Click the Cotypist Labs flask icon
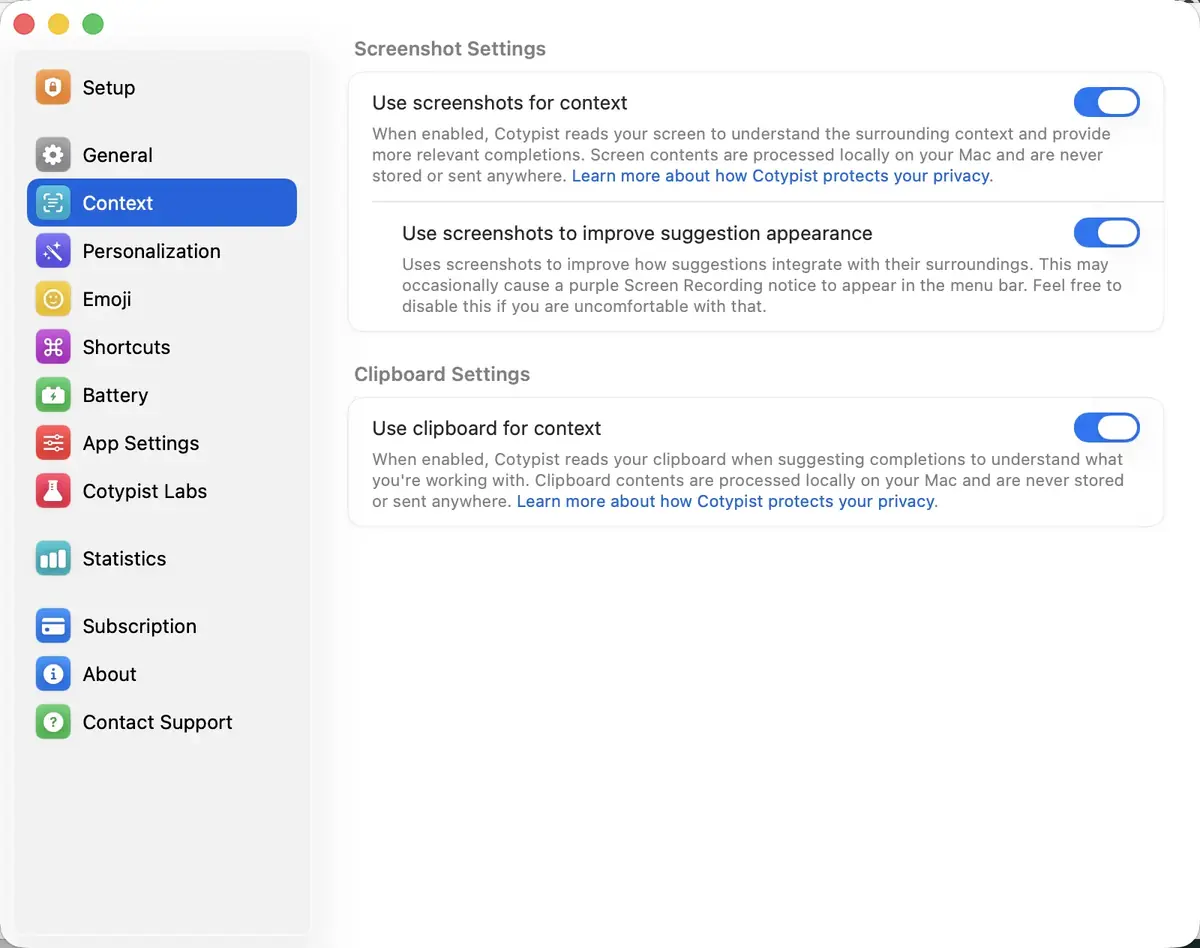This screenshot has height=948, width=1200. (x=53, y=491)
